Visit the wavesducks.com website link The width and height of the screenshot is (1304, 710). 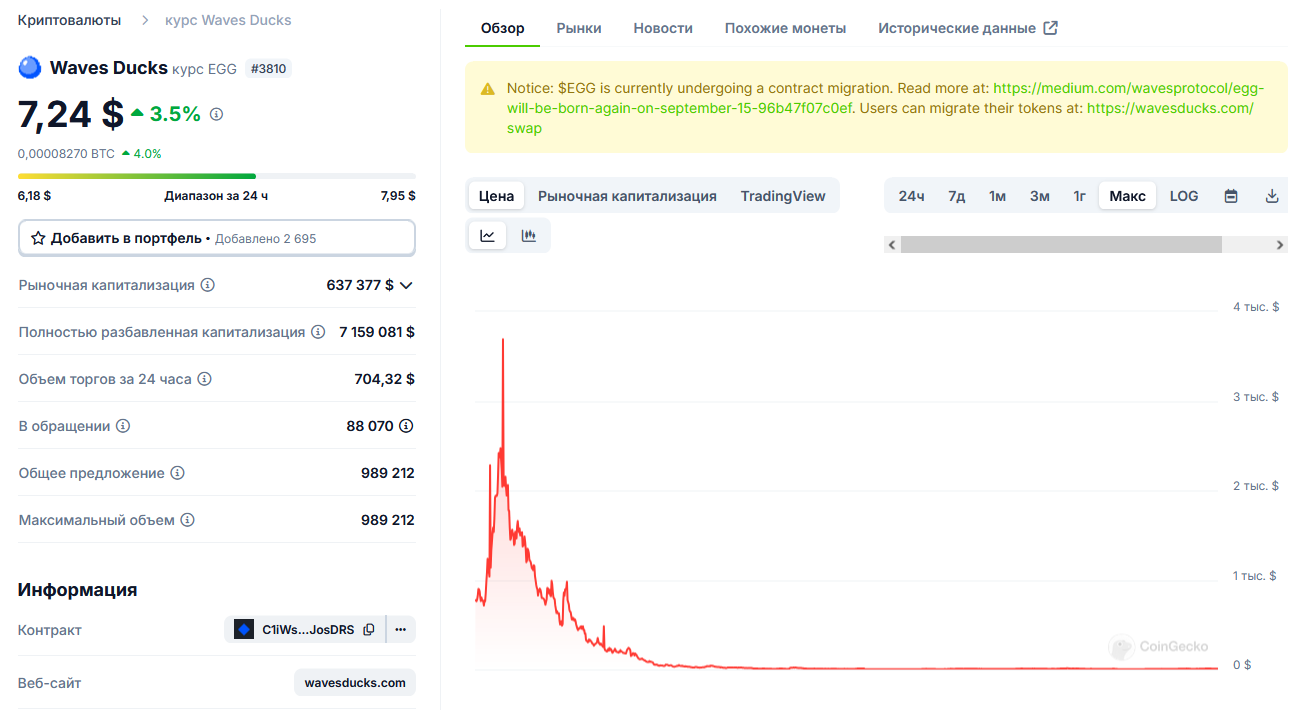pyautogui.click(x=355, y=683)
